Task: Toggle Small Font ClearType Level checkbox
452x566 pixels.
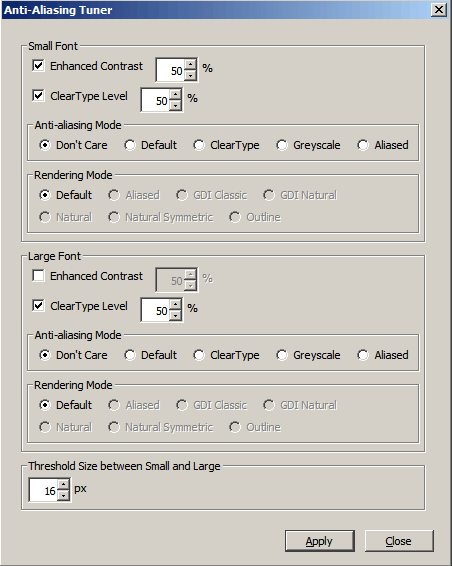Action: 38,96
